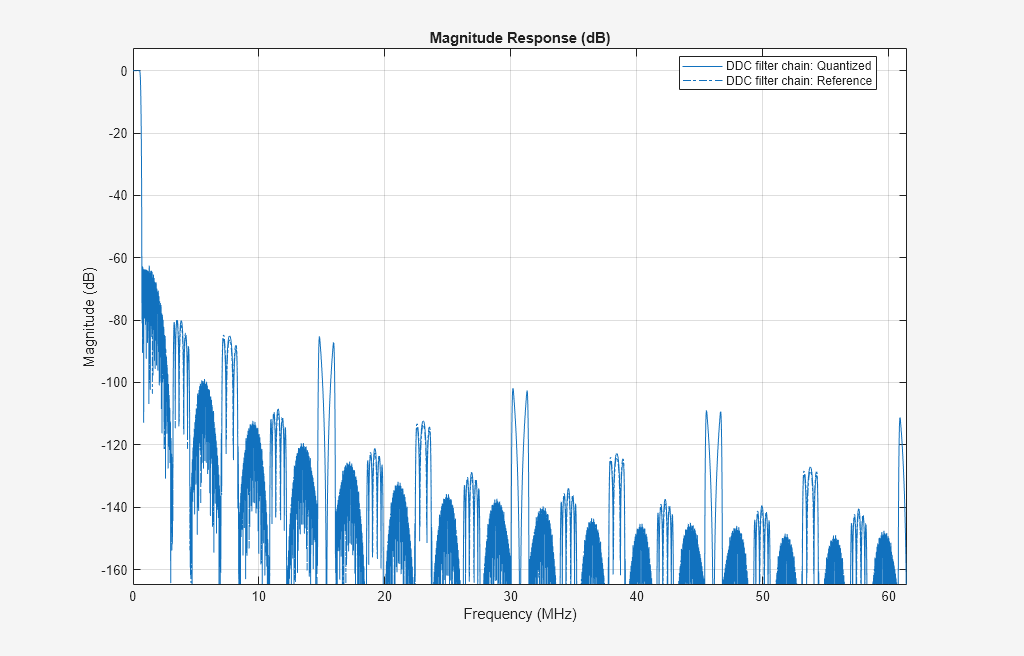Click the y-axis tick label '-60'

tap(116, 258)
